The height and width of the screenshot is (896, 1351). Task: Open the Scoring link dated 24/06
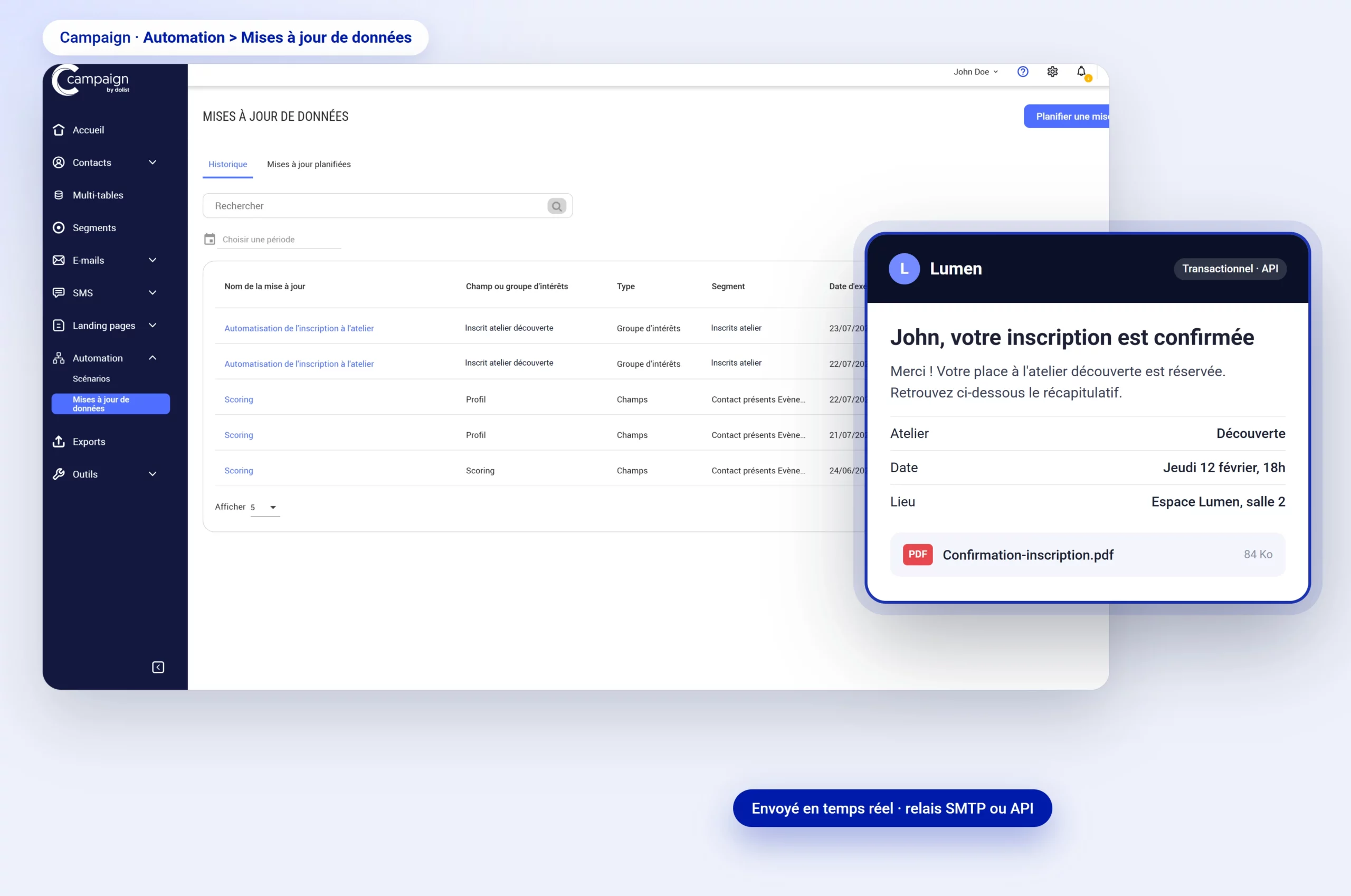click(x=239, y=470)
